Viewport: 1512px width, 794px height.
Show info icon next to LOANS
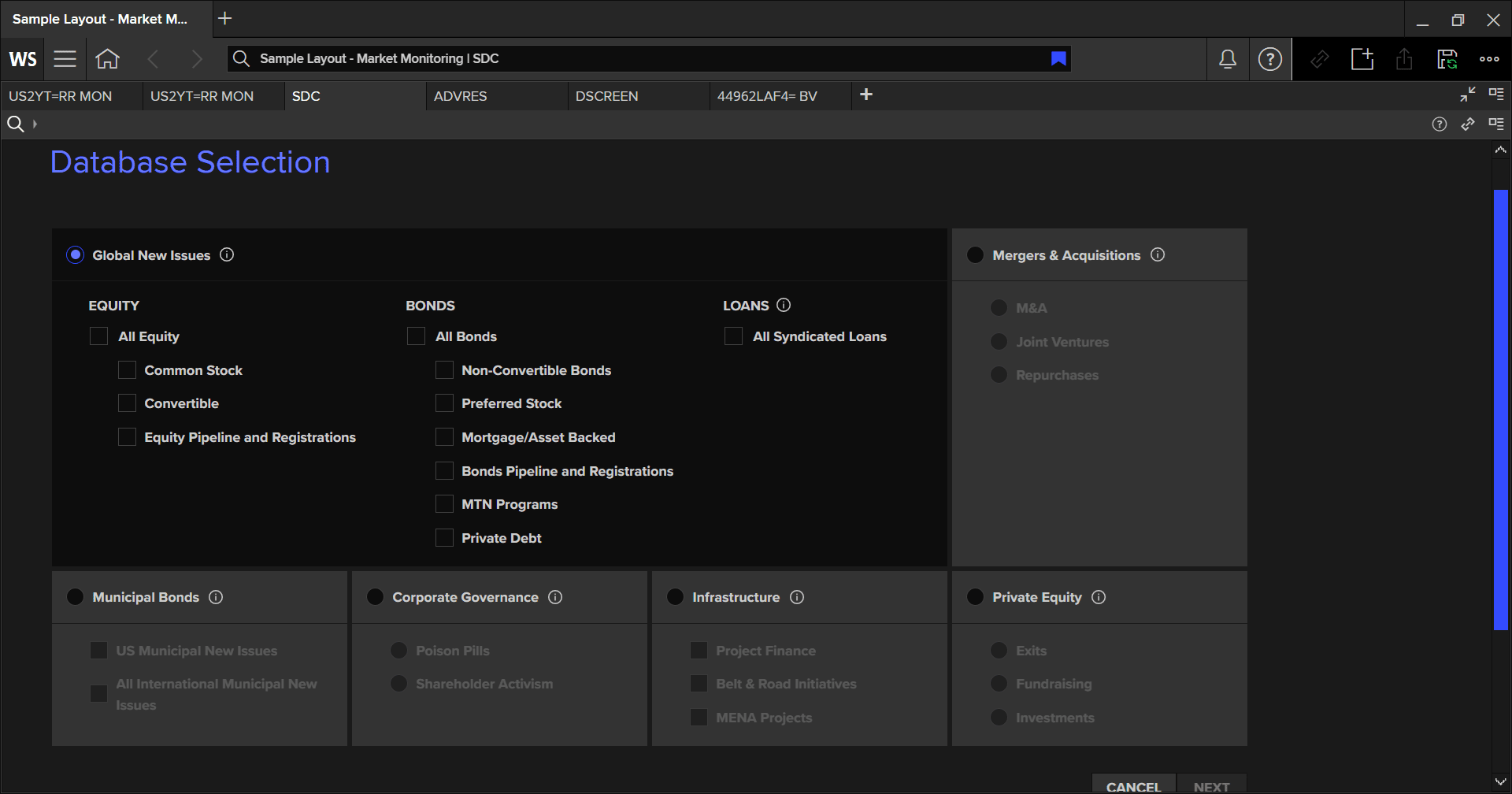(x=784, y=305)
